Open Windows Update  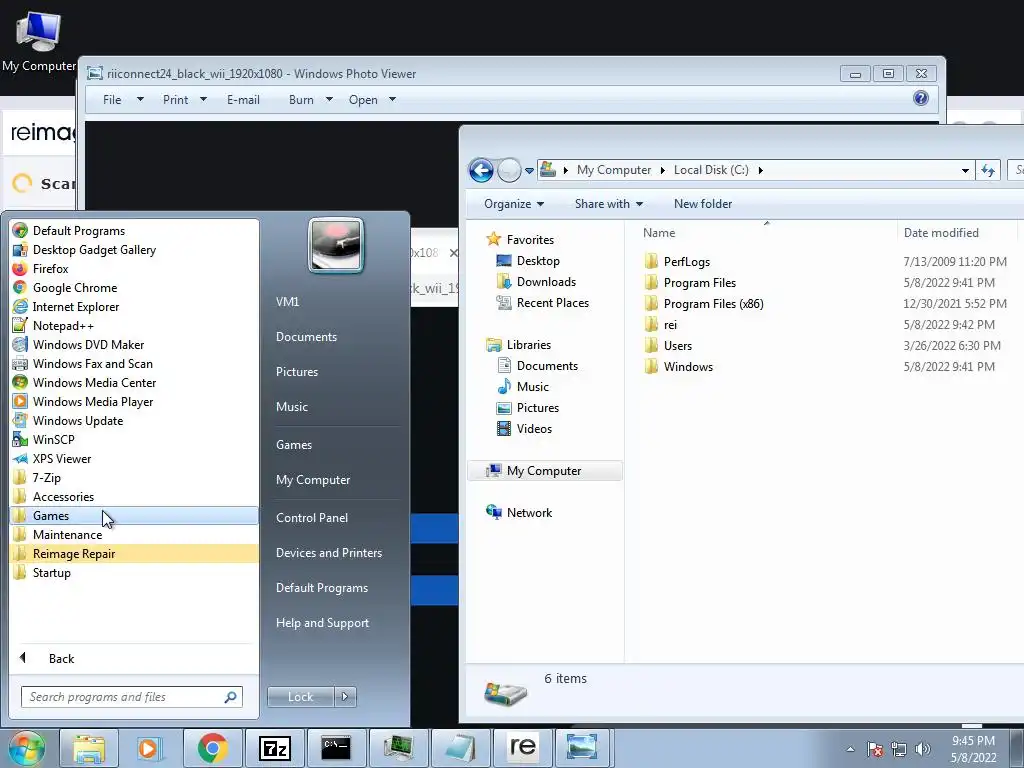coord(134,421)
